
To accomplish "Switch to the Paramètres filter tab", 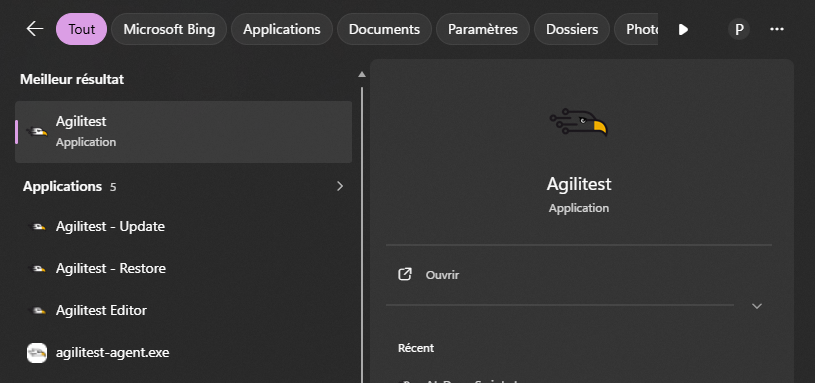I will (483, 29).
